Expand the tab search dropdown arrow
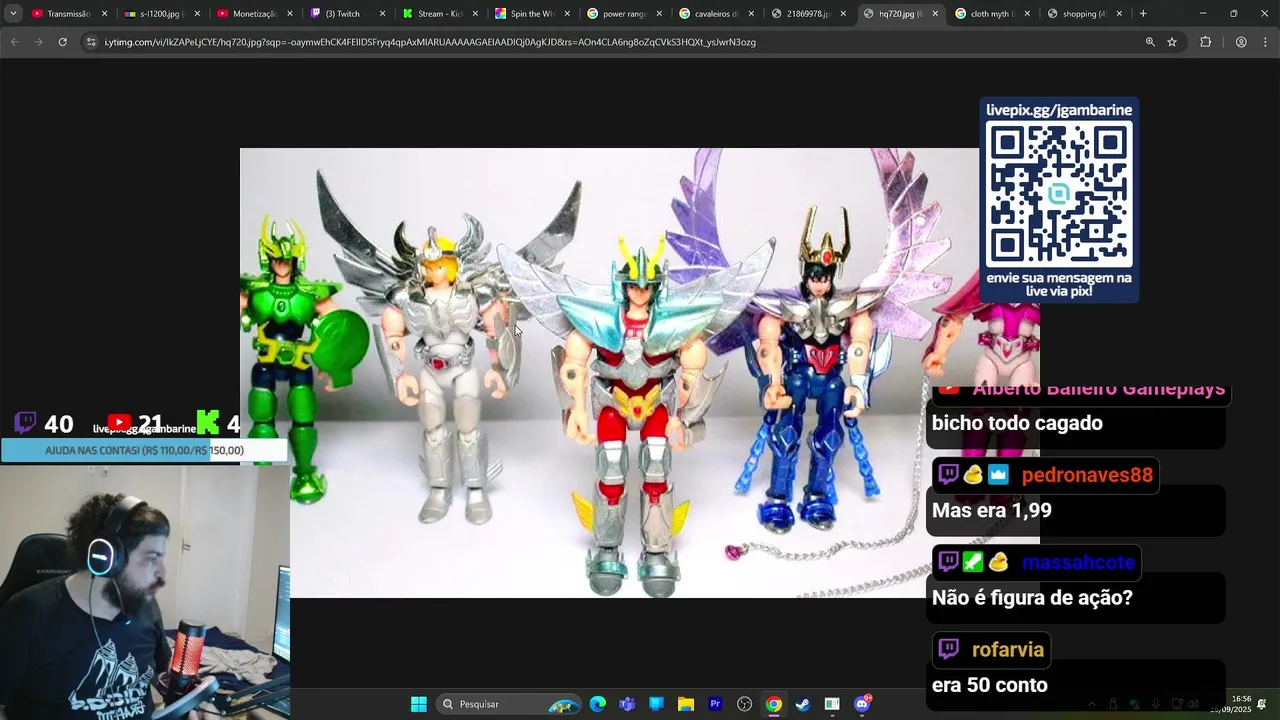The height and width of the screenshot is (720, 1280). pos(13,14)
